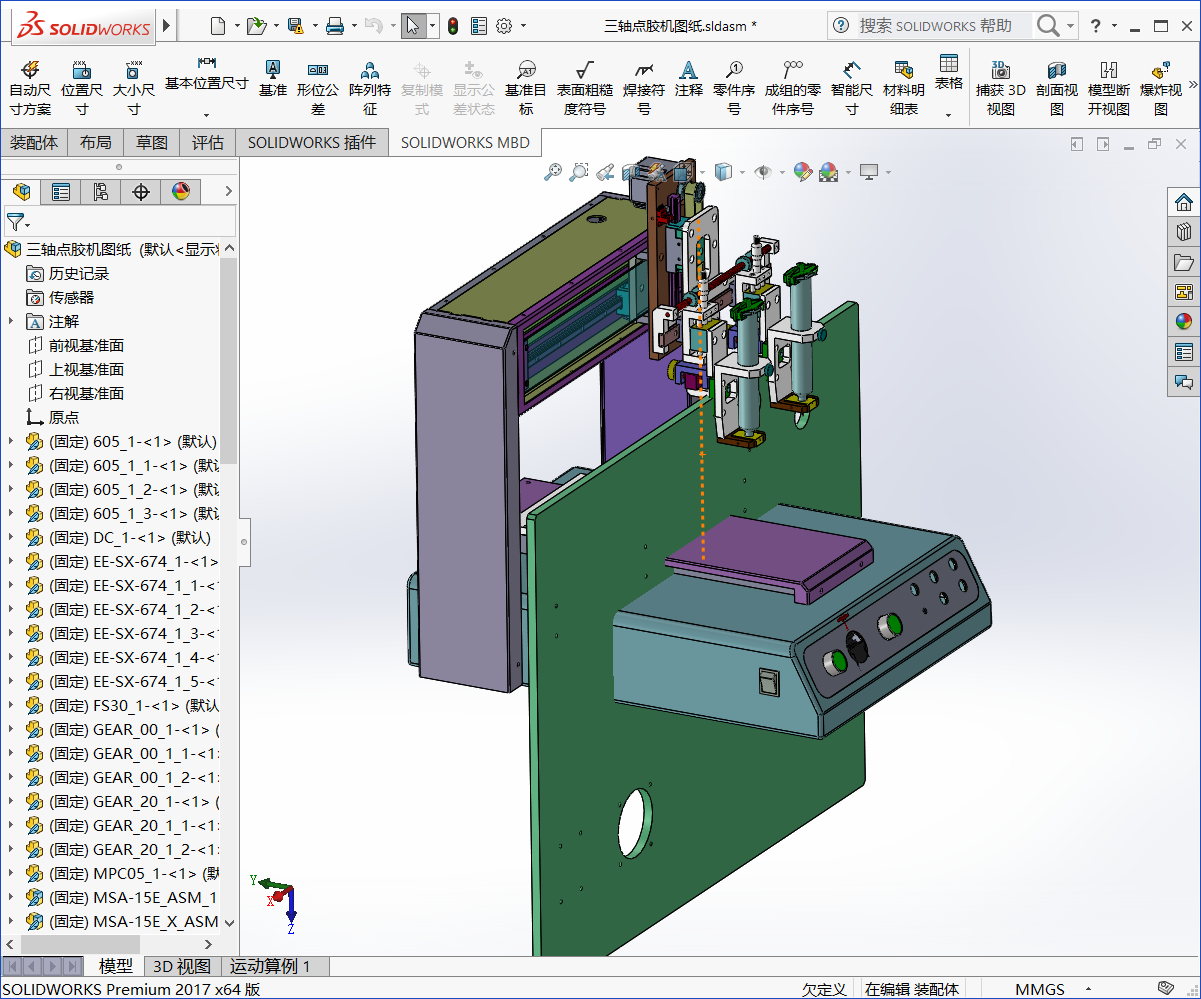This screenshot has width=1201, height=999.
Task: Insert a Bill of Materials (材料明细表)
Action: coord(904,87)
